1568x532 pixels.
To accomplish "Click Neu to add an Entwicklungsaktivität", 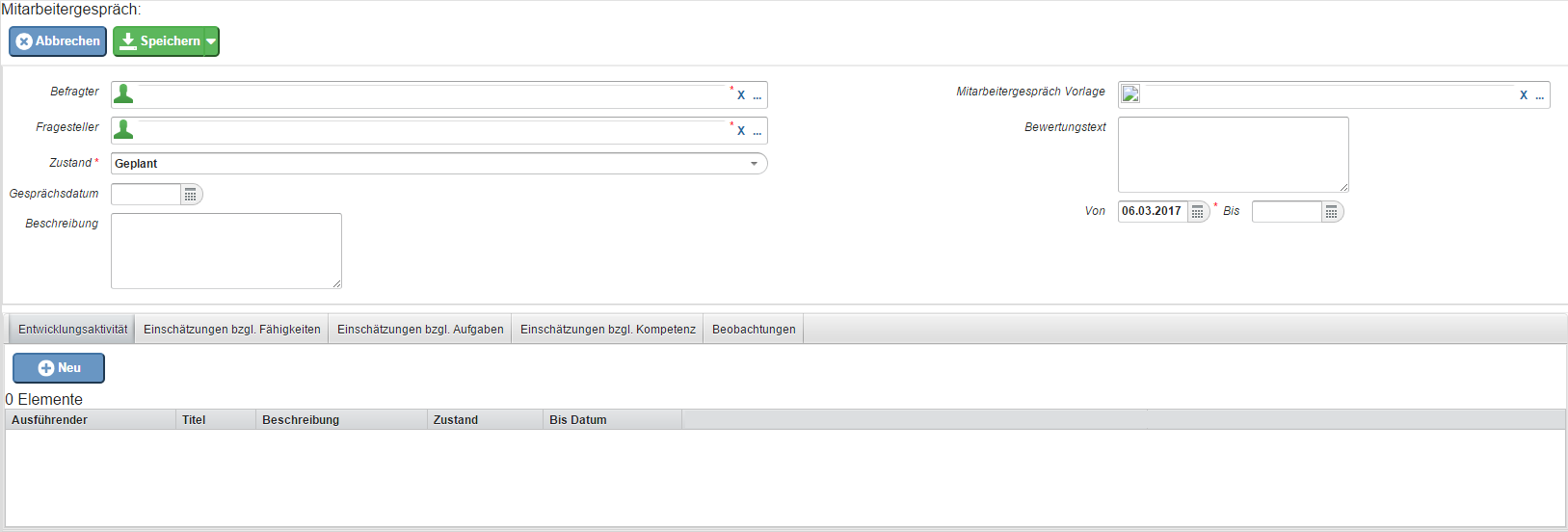I will pos(59,368).
